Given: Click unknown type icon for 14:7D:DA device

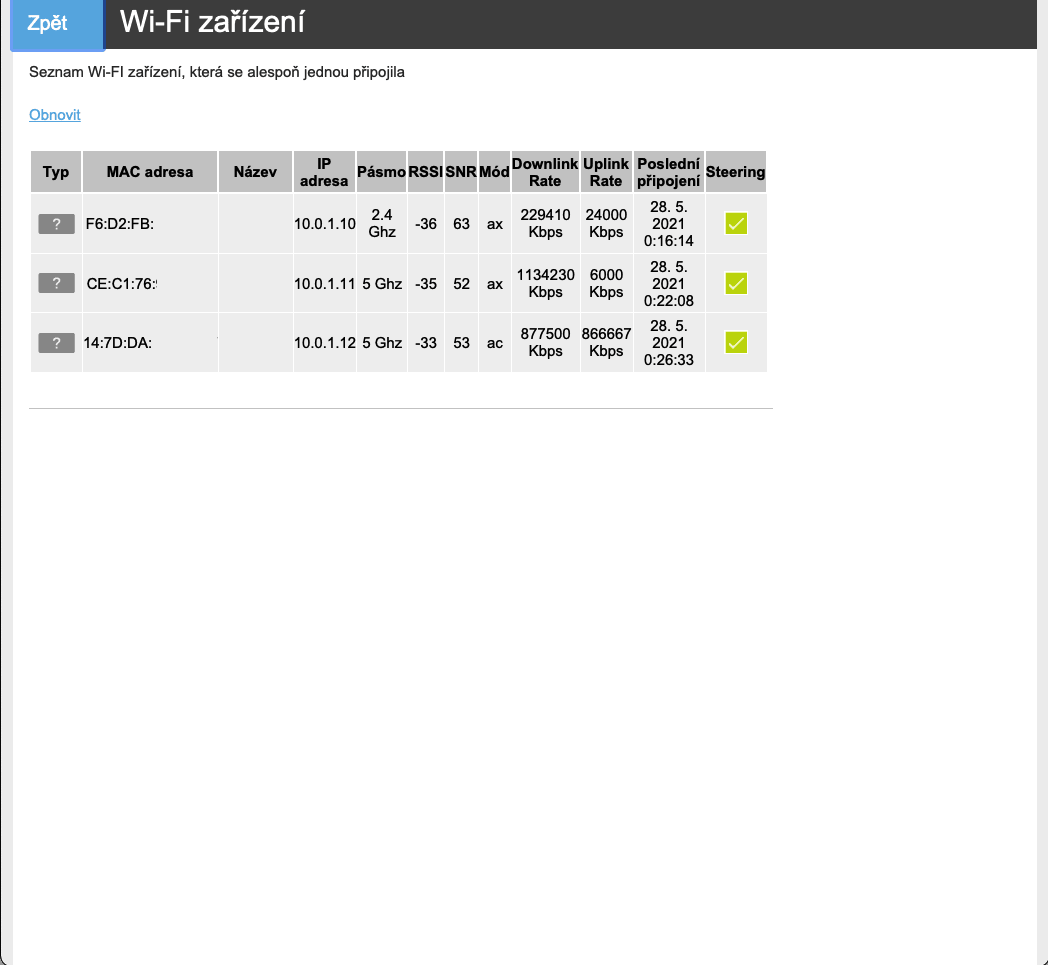Looking at the screenshot, I should click(x=56, y=343).
